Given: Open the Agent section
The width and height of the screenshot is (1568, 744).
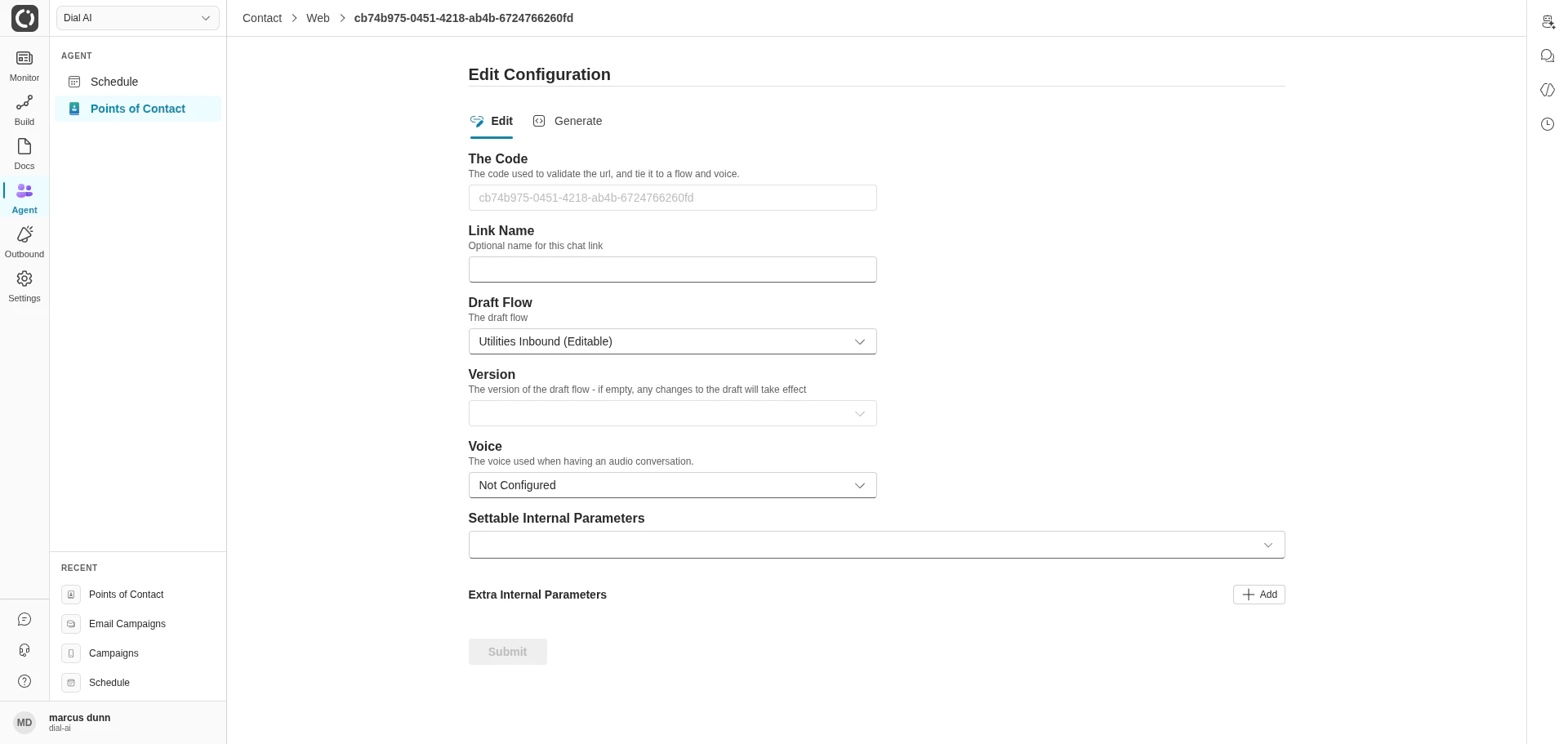Looking at the screenshot, I should coord(24,198).
